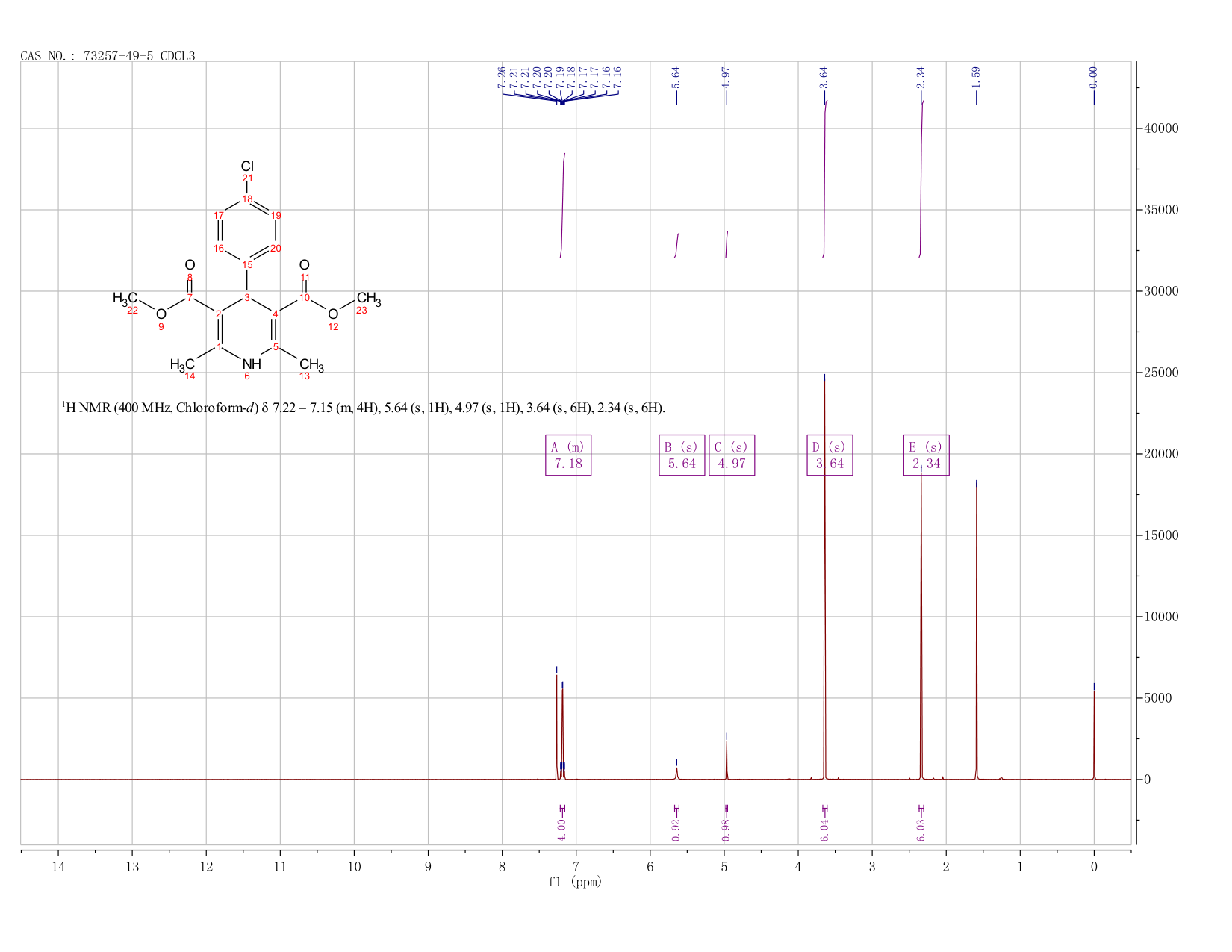Select multiplet box A (m) 7.18
The image size is (1232, 952).
point(568,455)
